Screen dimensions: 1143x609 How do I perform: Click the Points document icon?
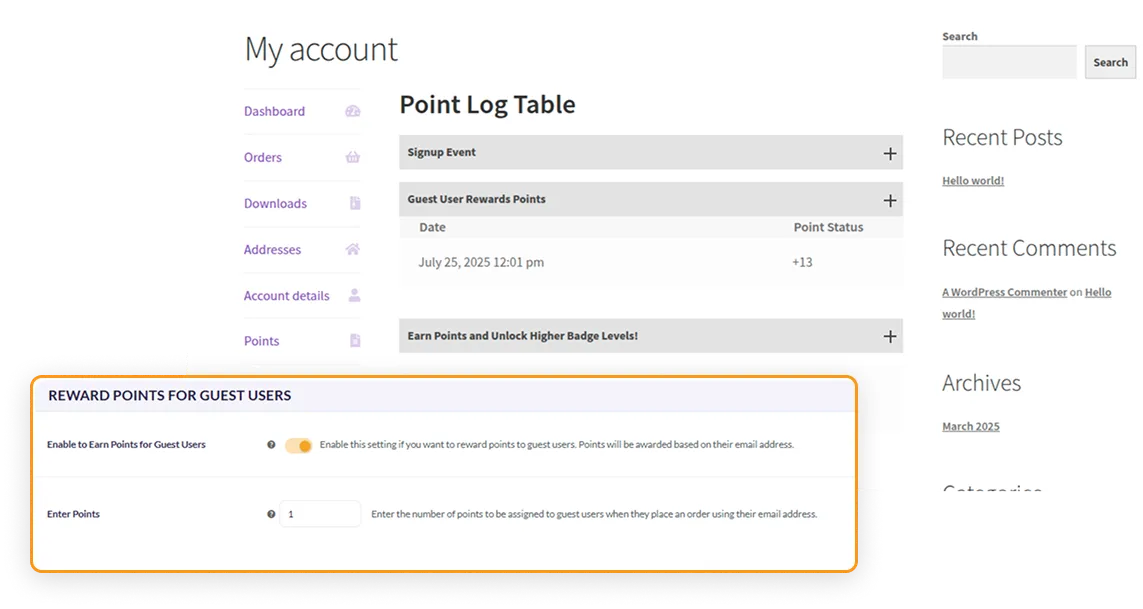point(355,341)
